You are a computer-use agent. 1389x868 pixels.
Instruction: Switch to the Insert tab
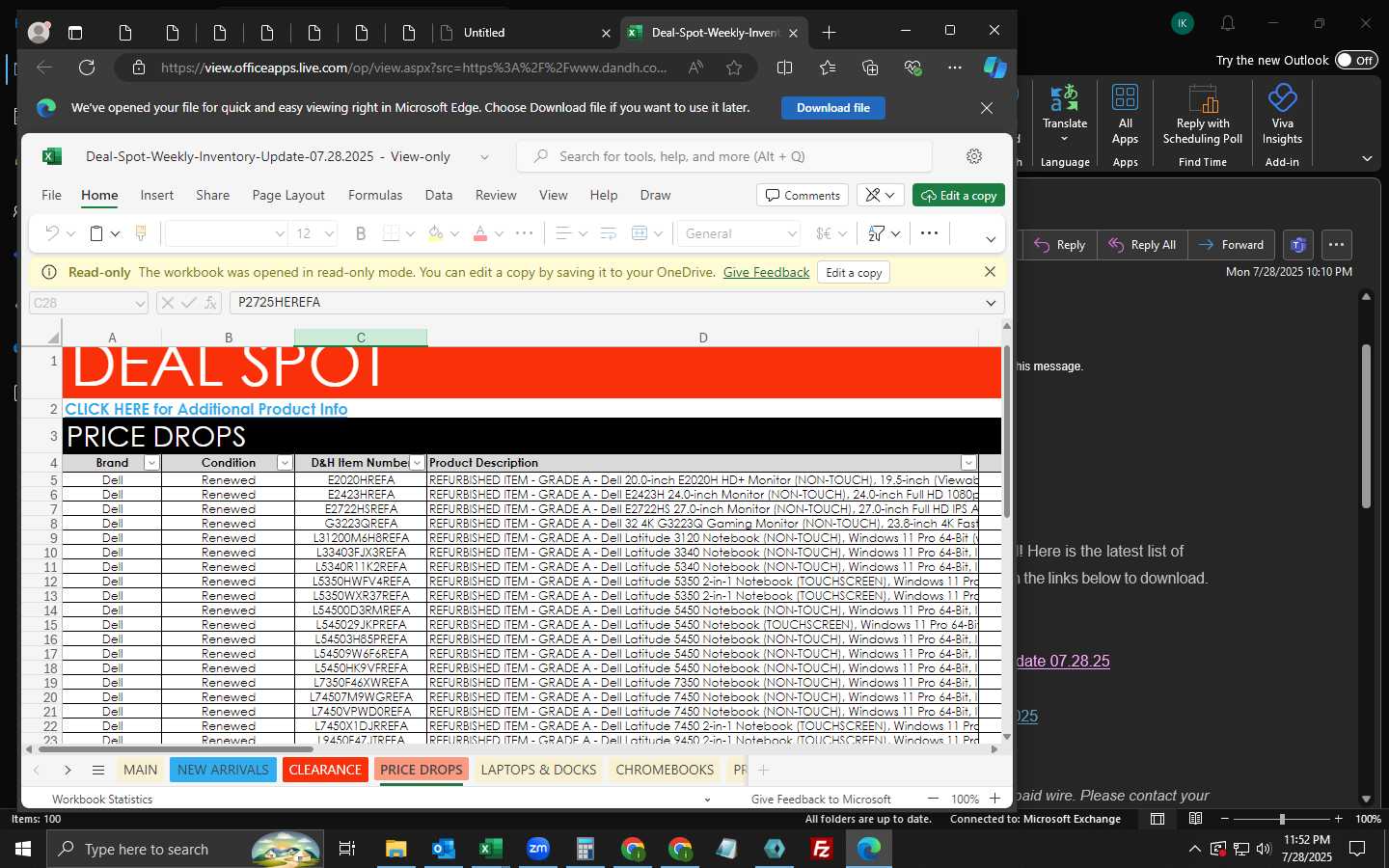156,195
